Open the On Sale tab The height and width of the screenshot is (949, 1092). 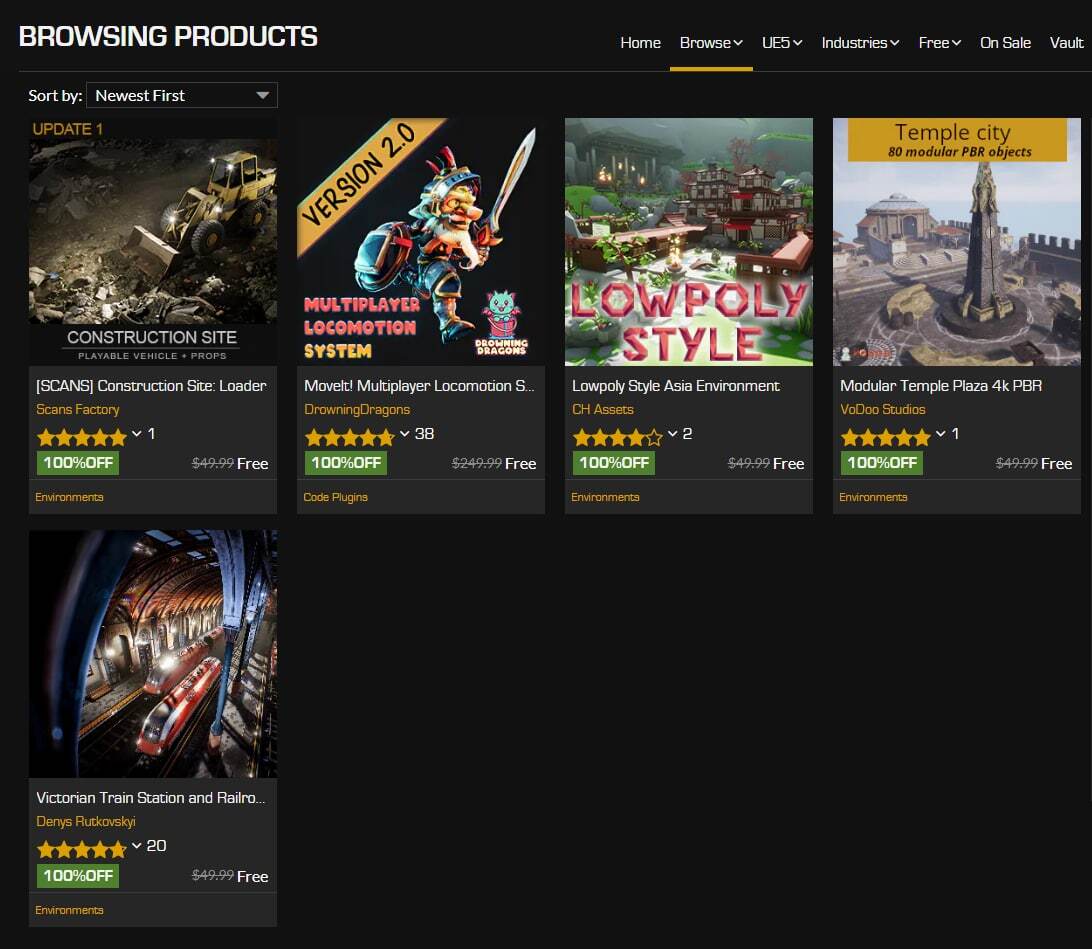pos(1005,43)
